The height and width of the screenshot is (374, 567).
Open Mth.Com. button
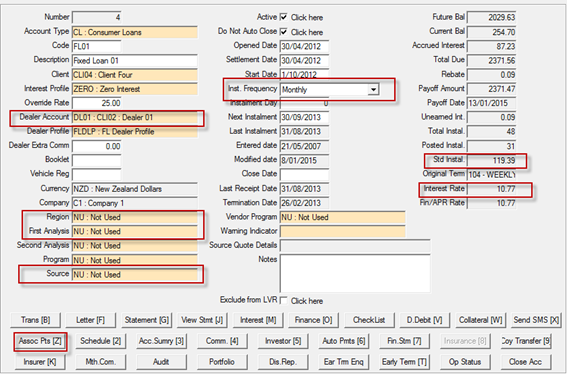[x=101, y=362]
